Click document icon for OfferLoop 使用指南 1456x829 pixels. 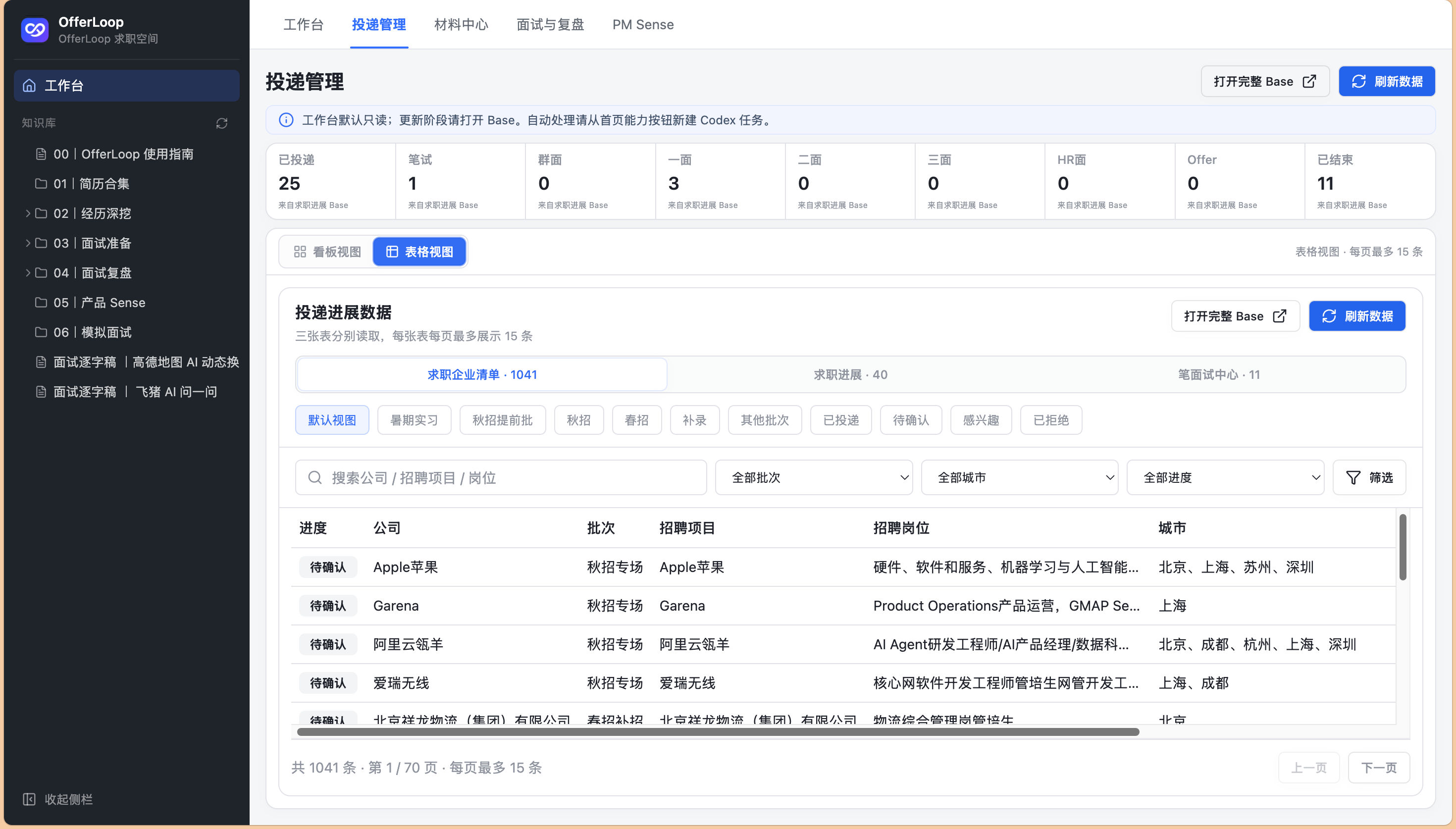(41, 155)
